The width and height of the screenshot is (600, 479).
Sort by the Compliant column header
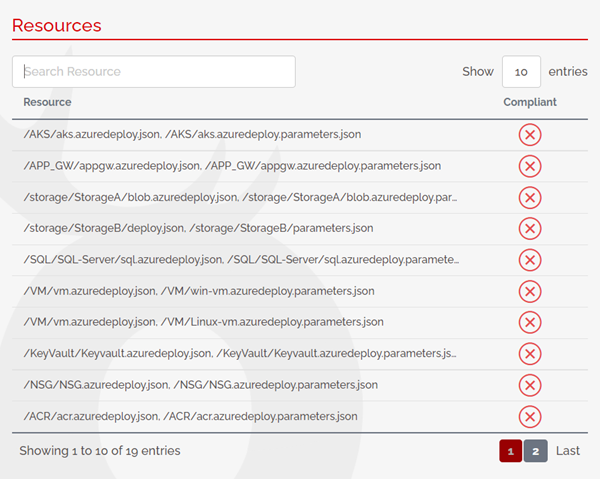(530, 102)
